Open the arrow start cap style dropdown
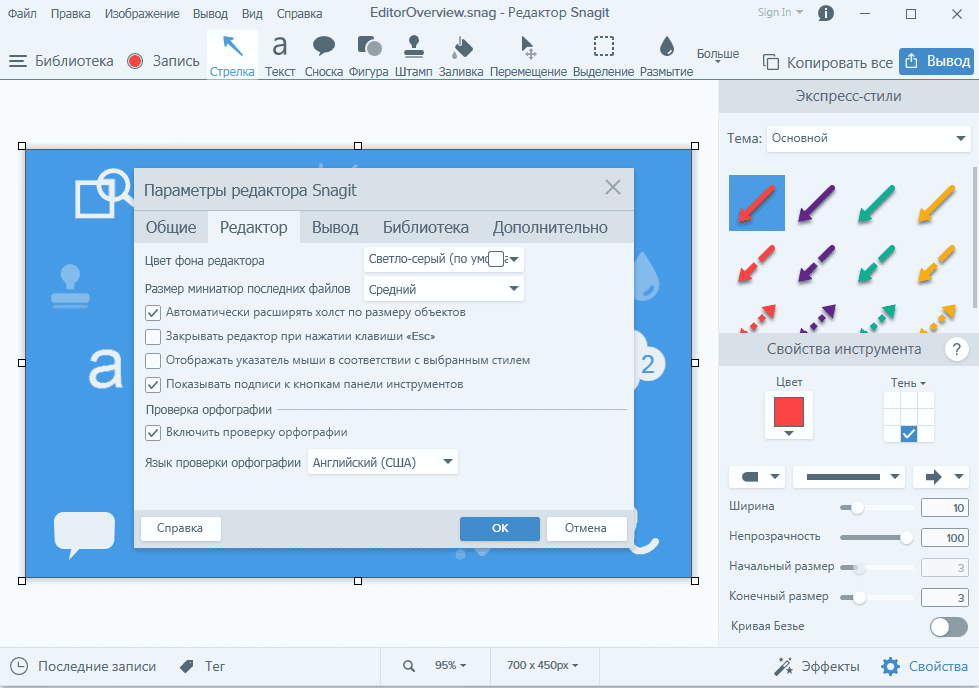 757,477
